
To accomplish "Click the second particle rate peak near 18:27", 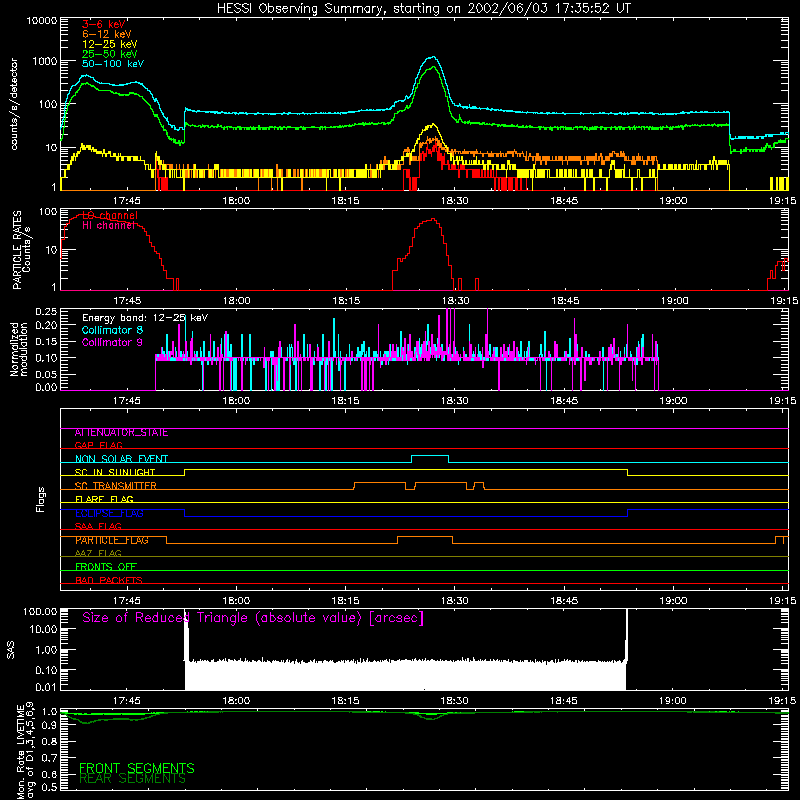I will tap(433, 219).
